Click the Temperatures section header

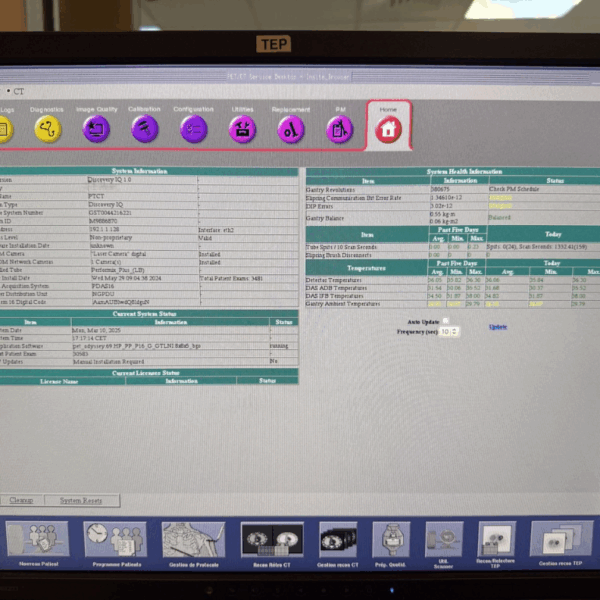pyautogui.click(x=367, y=268)
